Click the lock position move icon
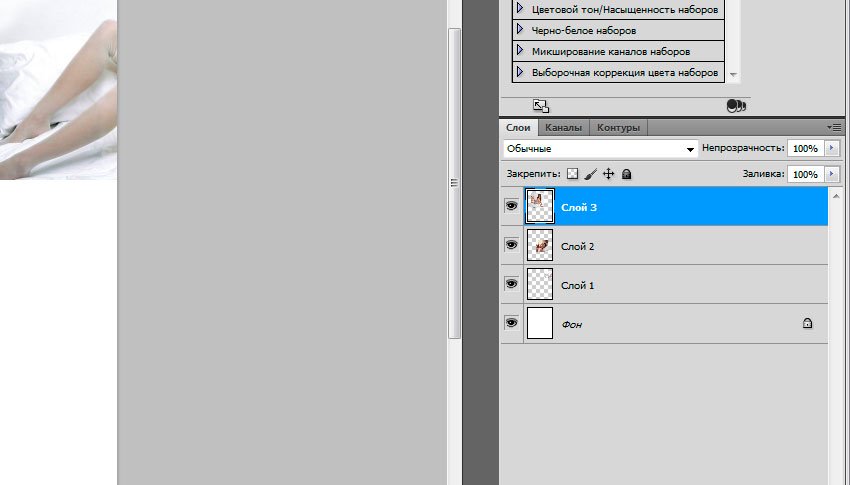Viewport: 850px width, 485px height. click(608, 174)
